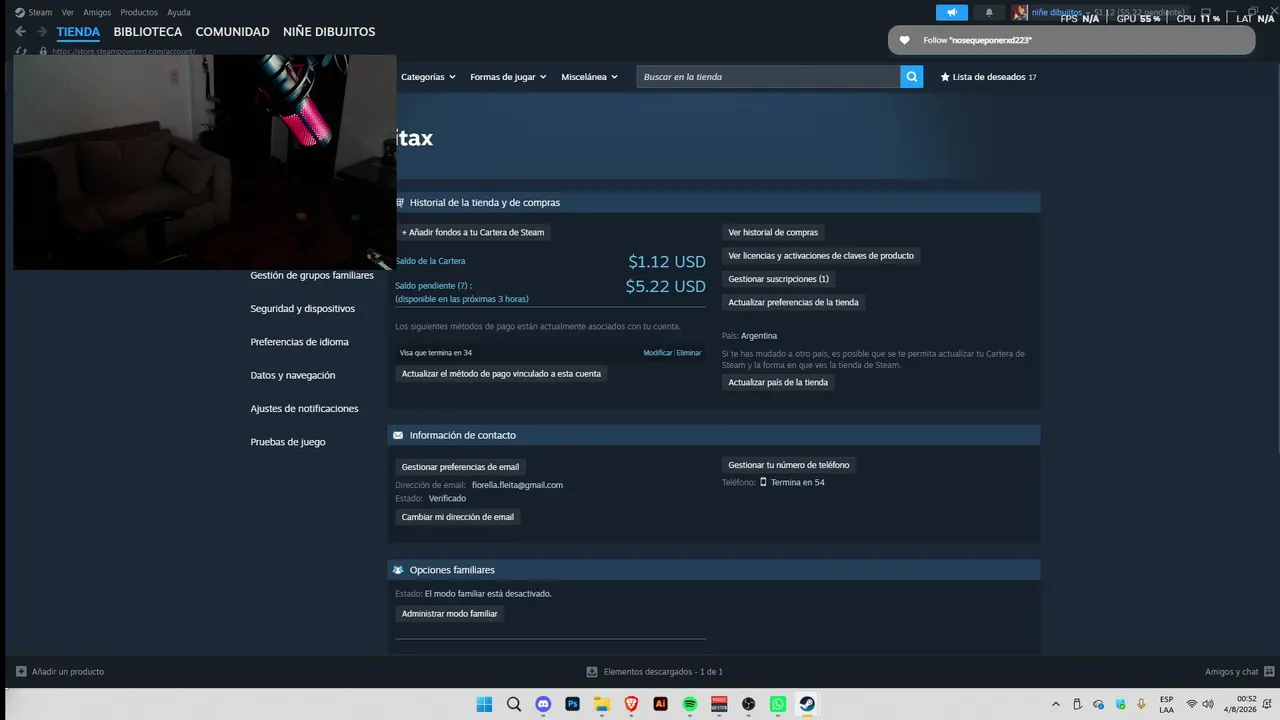Click the store URL address text
This screenshot has height=720, width=1280.
[x=124, y=51]
